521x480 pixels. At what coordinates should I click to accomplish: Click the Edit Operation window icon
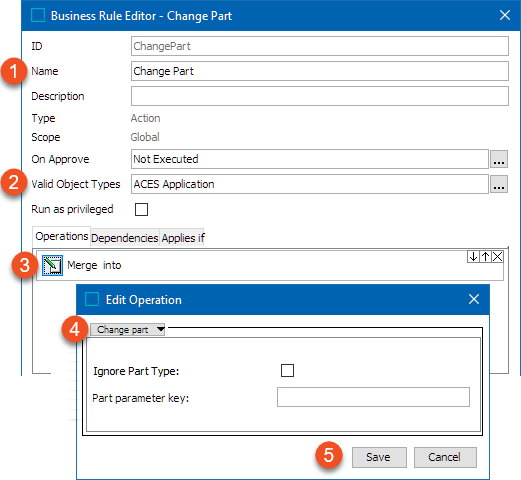point(92,299)
